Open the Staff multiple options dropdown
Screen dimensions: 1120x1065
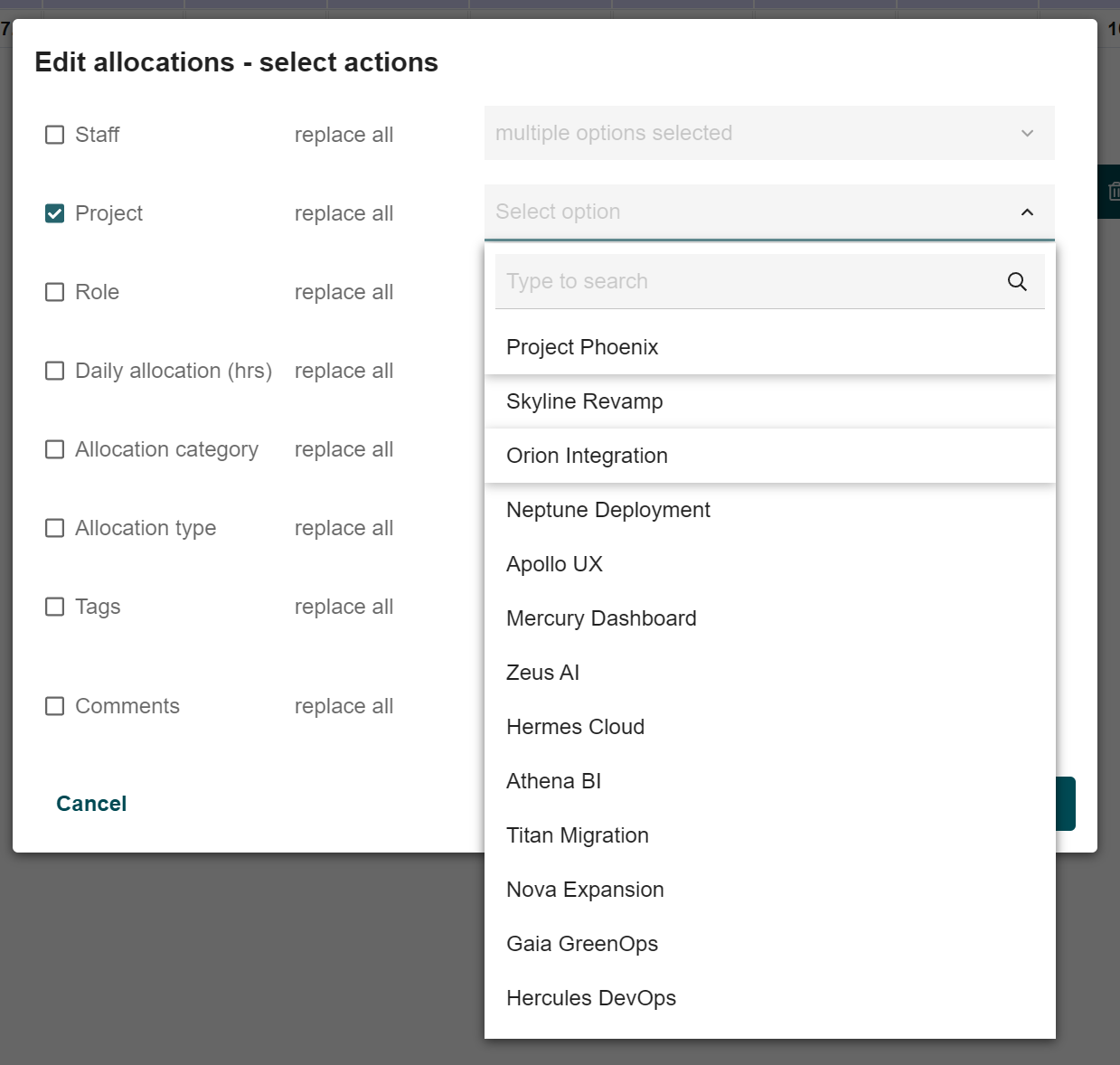point(768,133)
